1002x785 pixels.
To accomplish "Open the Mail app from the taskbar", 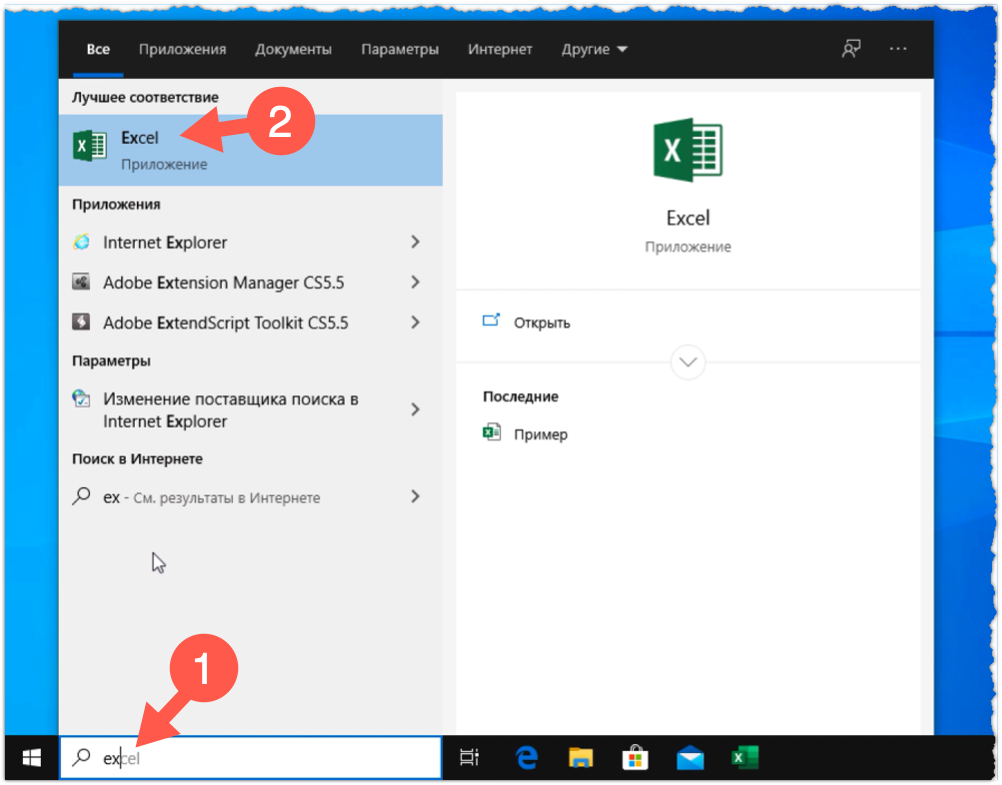I will [690, 759].
